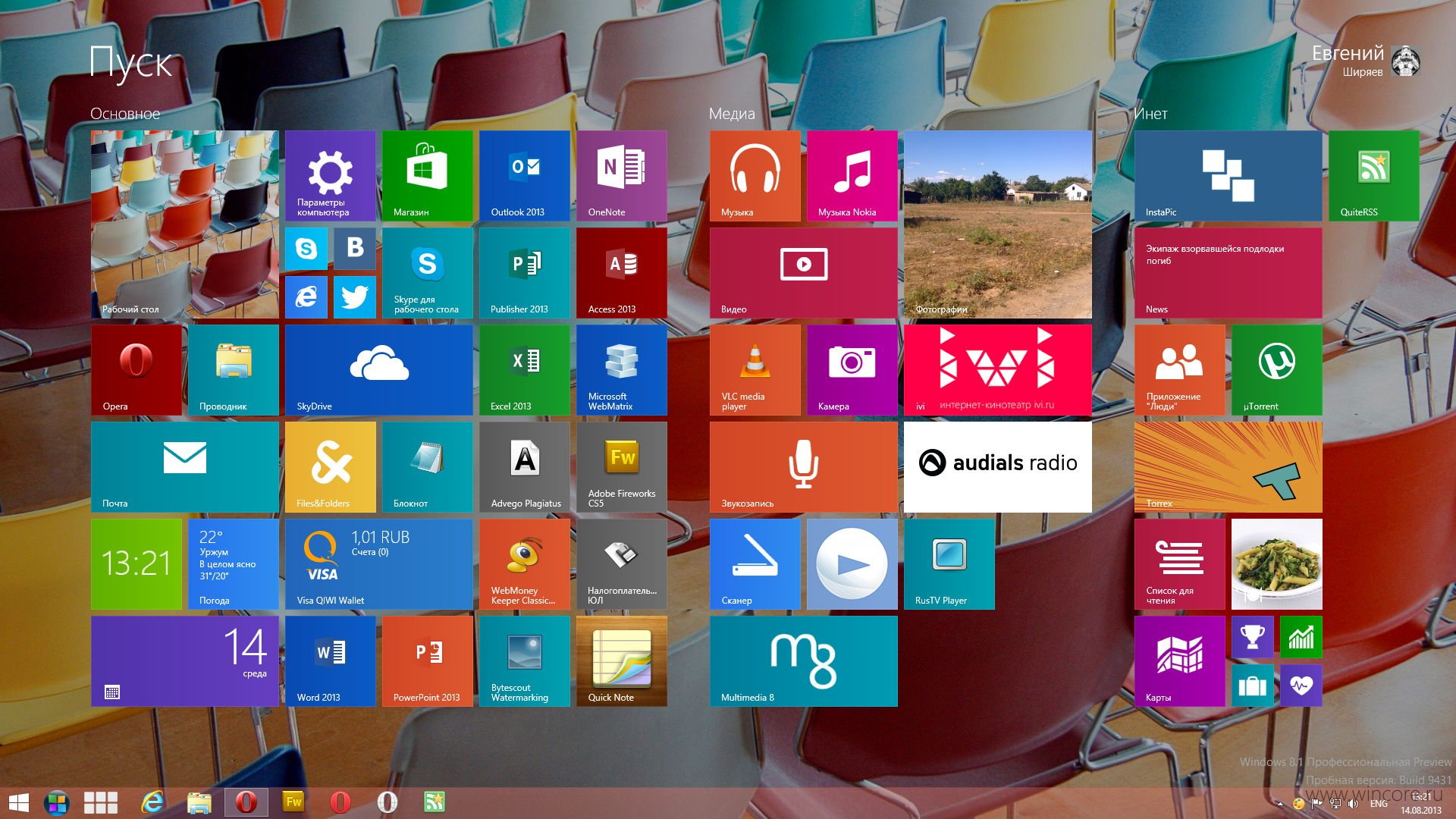Open the small VK 'B' tile
Viewport: 1456px width, 819px height.
355,249
